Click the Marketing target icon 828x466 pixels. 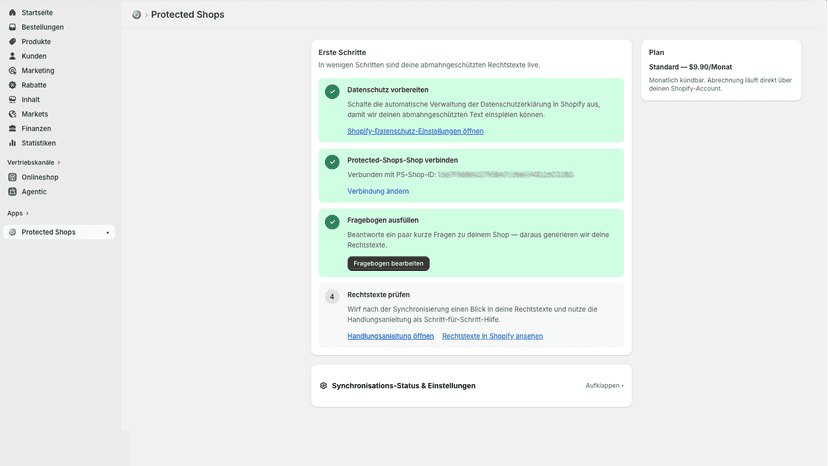(12, 70)
